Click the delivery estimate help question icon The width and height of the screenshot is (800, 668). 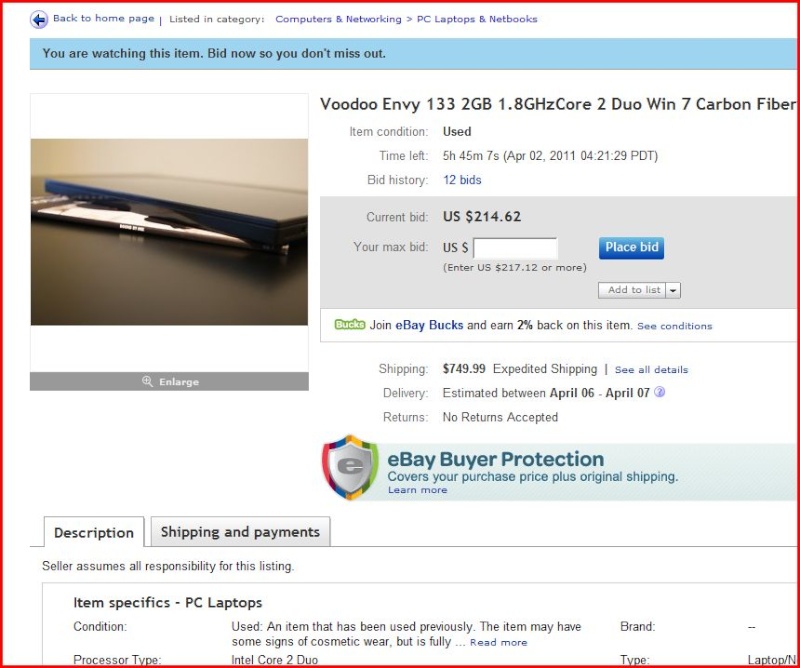pyautogui.click(x=659, y=392)
